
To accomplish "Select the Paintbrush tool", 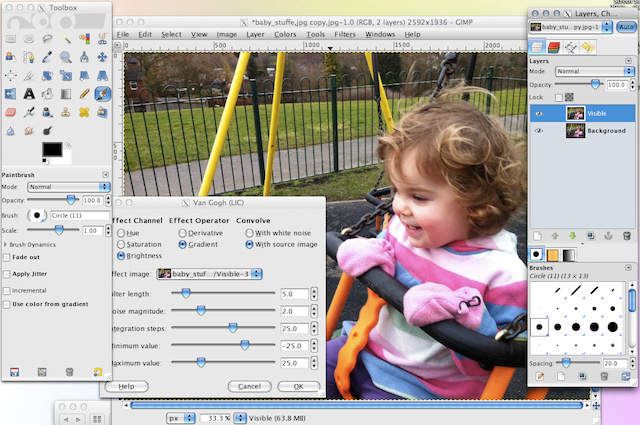I will [103, 93].
